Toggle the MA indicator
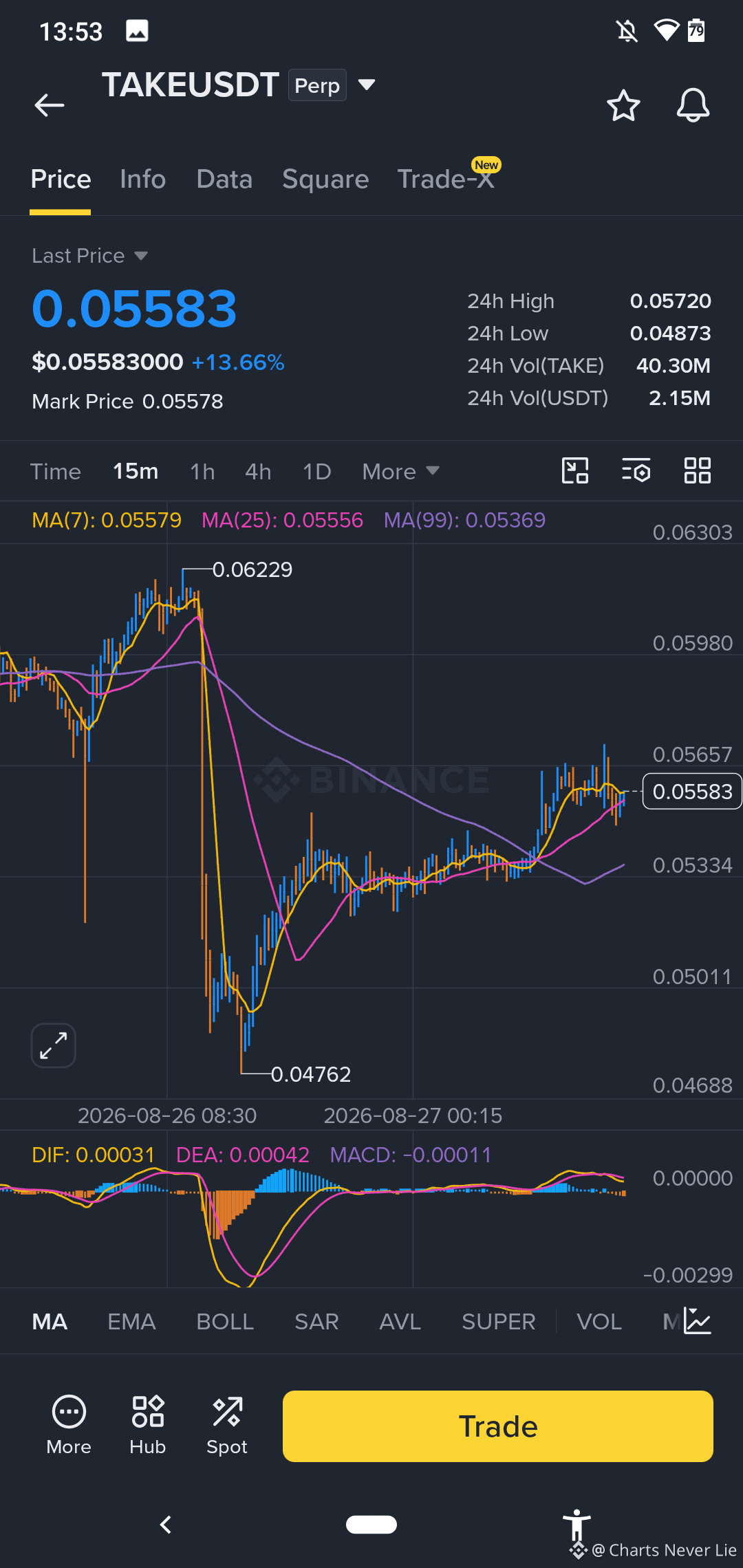The image size is (743, 1568). point(50,1322)
